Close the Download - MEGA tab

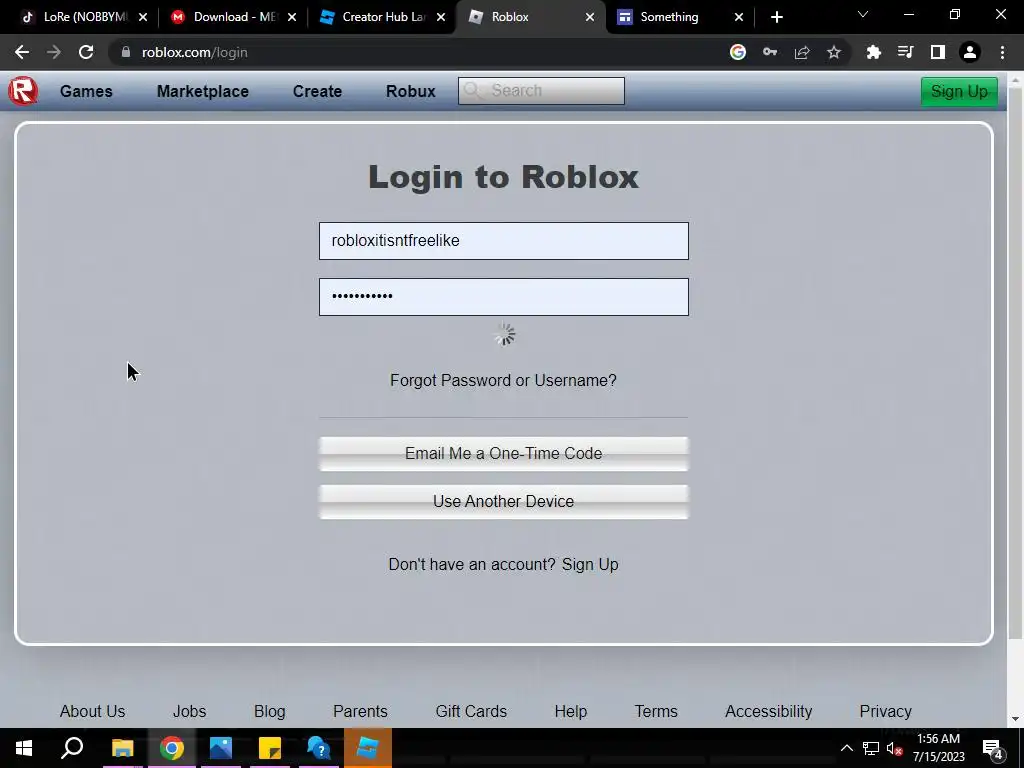point(292,17)
